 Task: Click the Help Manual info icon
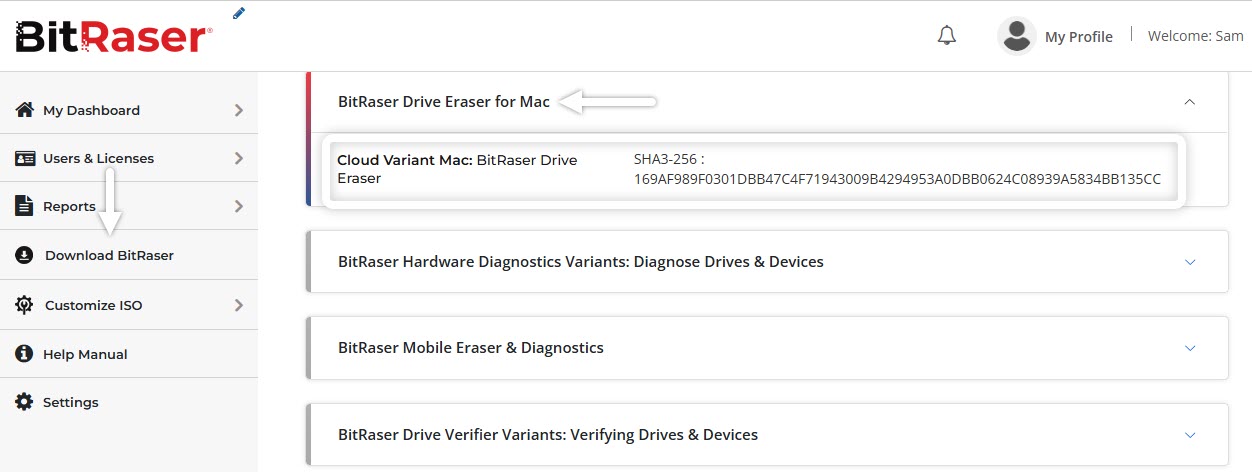(25, 354)
